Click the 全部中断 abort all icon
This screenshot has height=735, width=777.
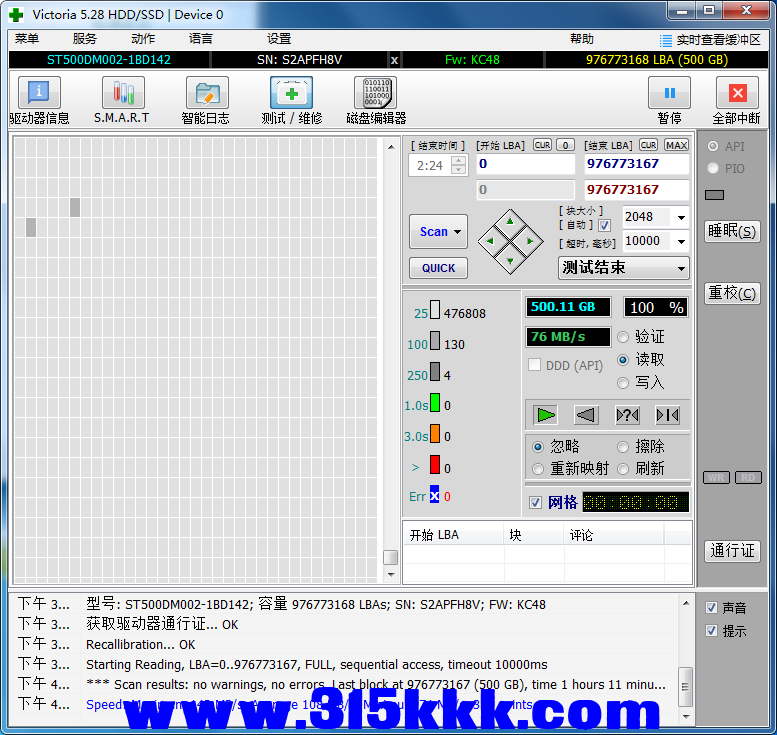[x=737, y=93]
